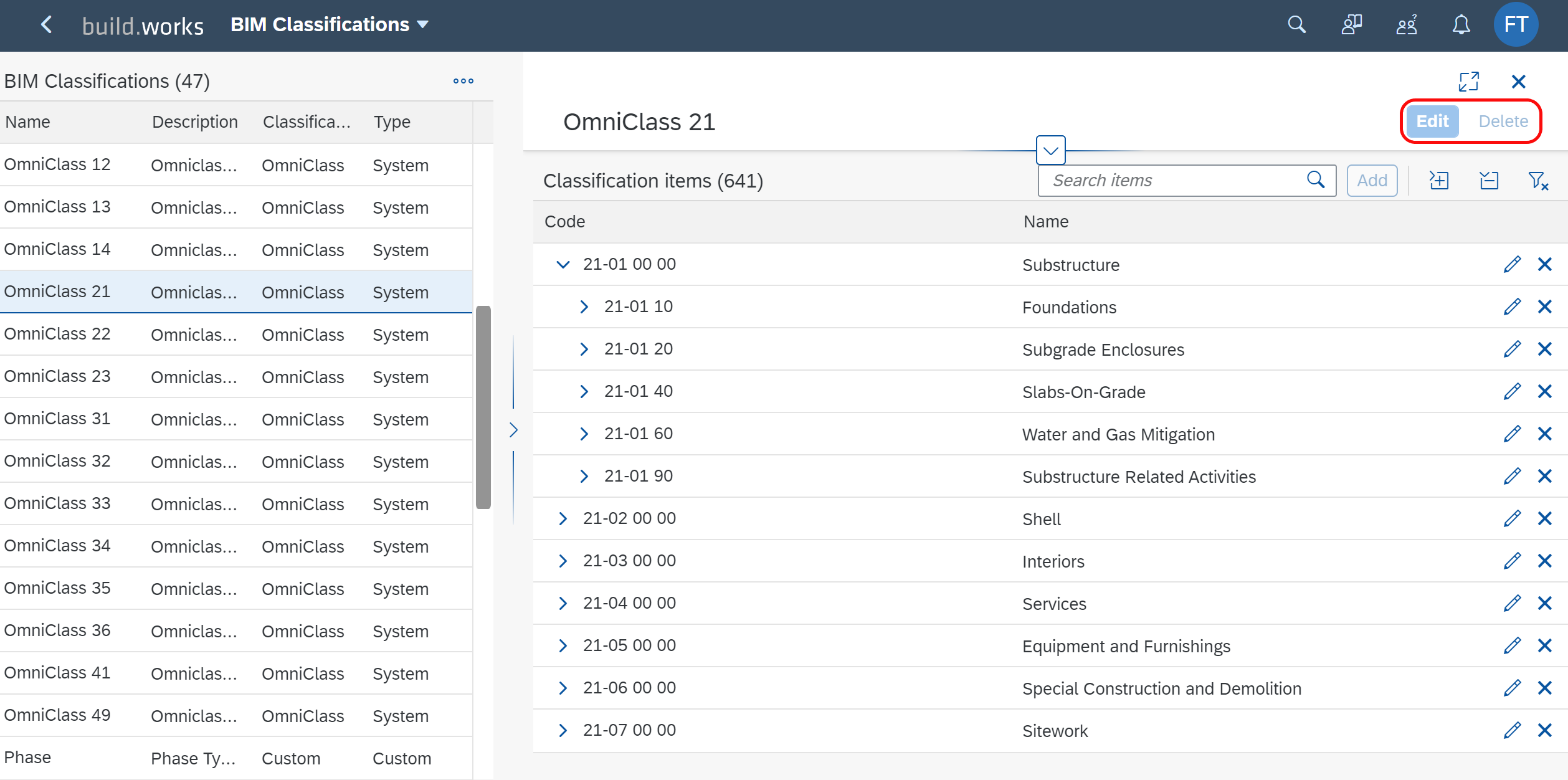Expand the 21-03 00 00 Interiors node
Image resolution: width=1568 pixels, height=780 pixels.
tap(563, 561)
